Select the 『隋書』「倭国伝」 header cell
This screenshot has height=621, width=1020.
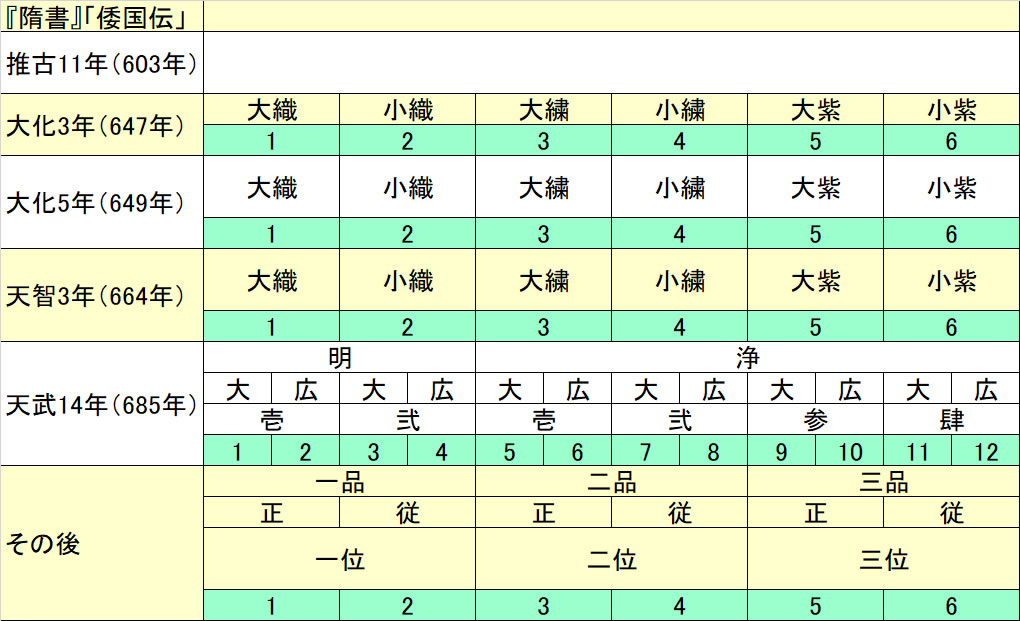(101, 16)
